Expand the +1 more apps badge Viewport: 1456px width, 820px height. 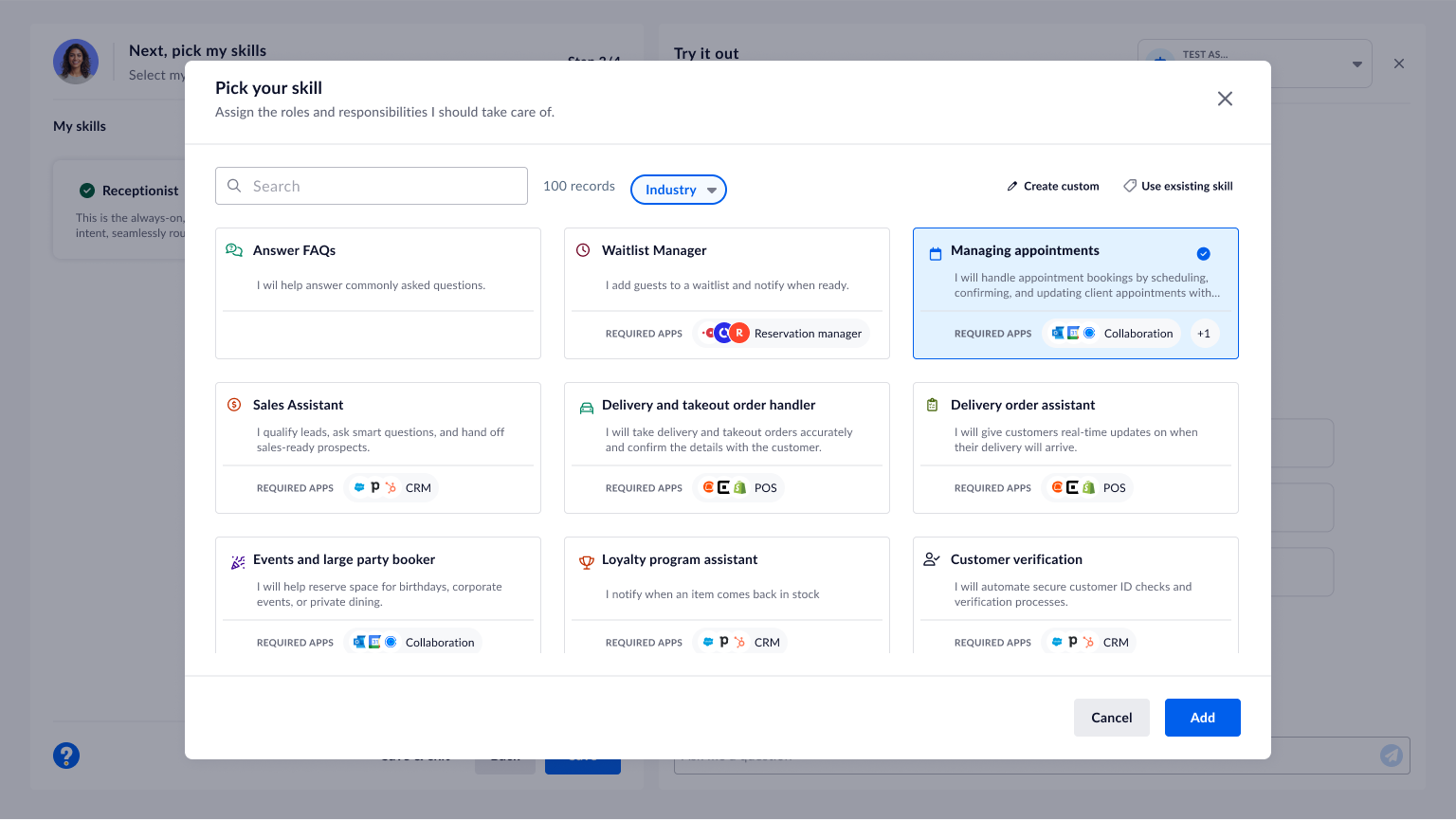tap(1204, 334)
